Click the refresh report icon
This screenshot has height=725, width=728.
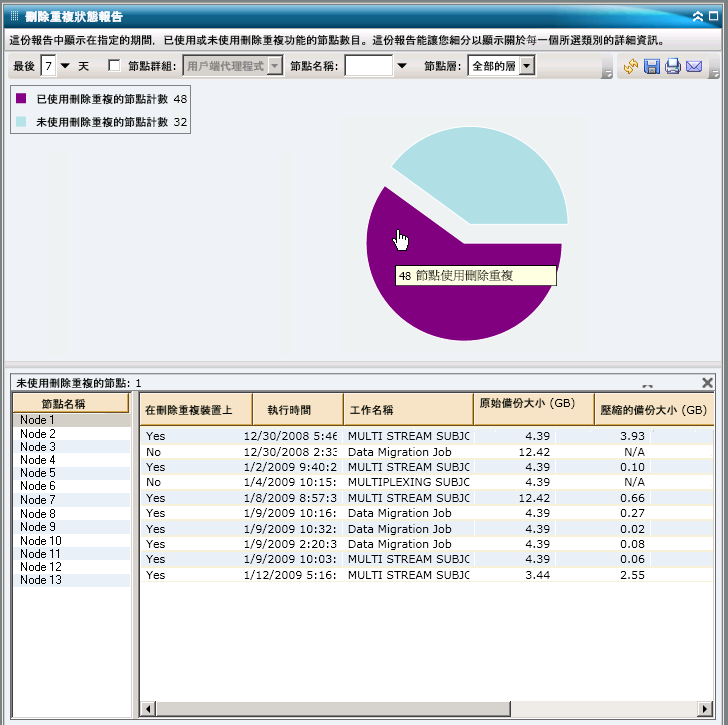630,67
